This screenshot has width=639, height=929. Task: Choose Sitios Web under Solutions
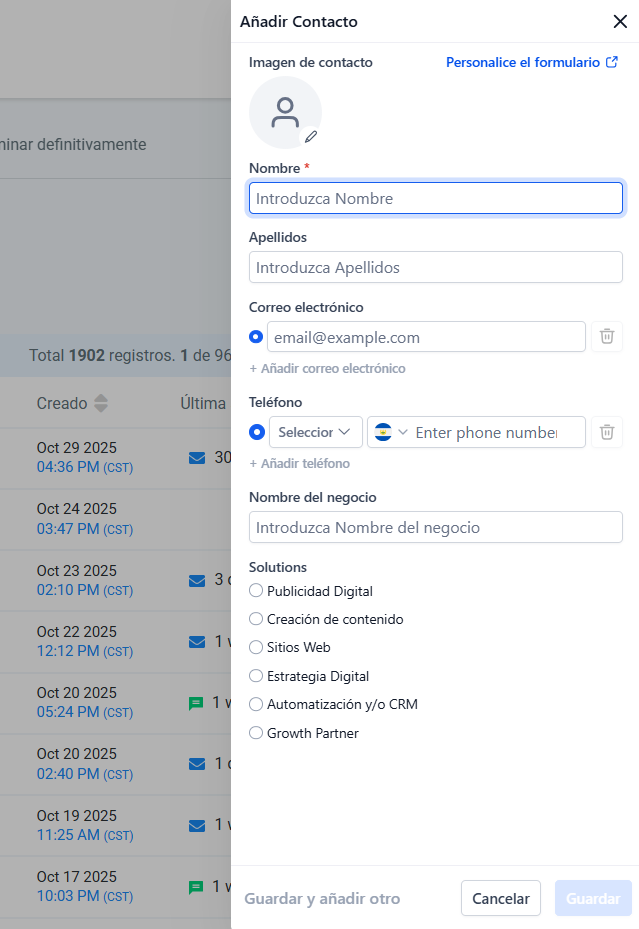pyautogui.click(x=256, y=647)
